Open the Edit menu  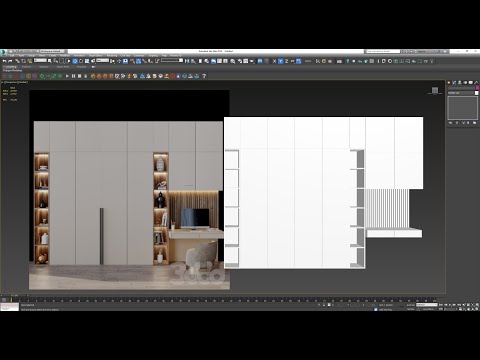(12, 55)
